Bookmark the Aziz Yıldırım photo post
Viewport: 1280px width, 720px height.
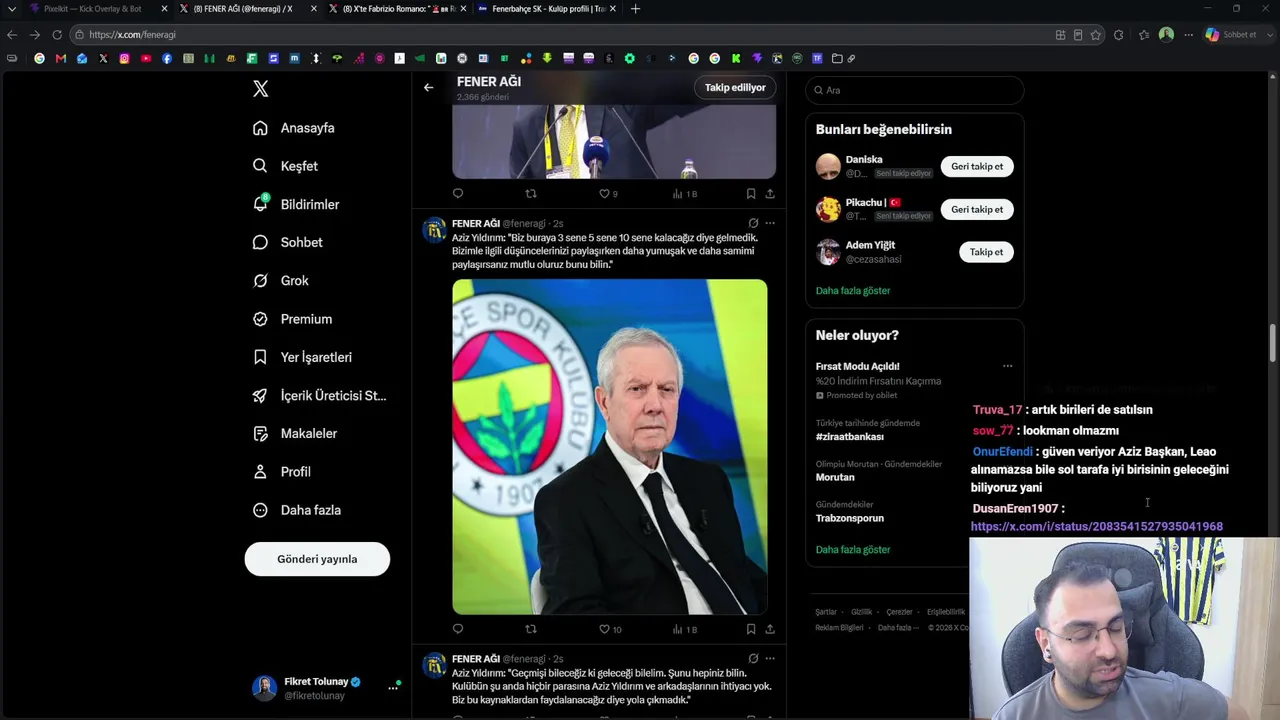point(750,629)
